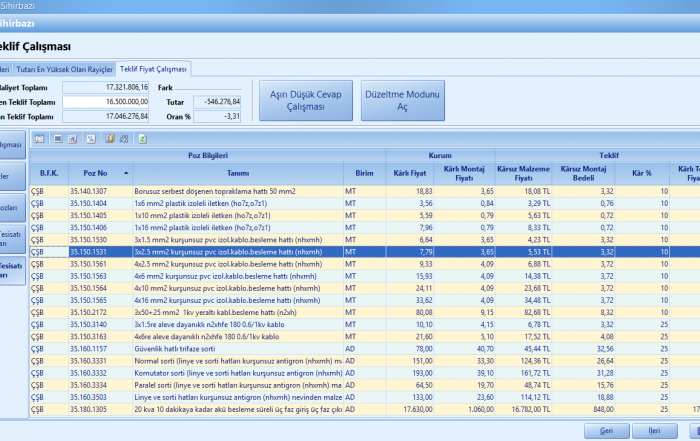700x441 pixels.
Task: Select the Teklif Fiyat Çalışması tab
Action: point(153,68)
